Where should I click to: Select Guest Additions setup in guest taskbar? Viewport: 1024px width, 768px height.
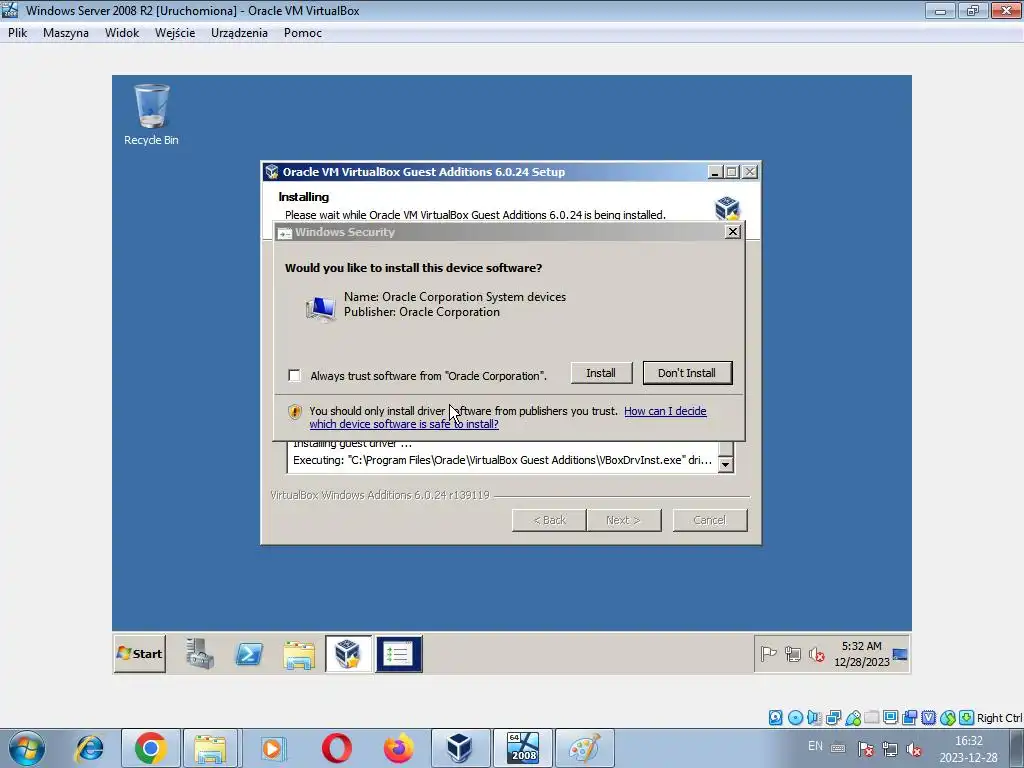click(x=348, y=654)
